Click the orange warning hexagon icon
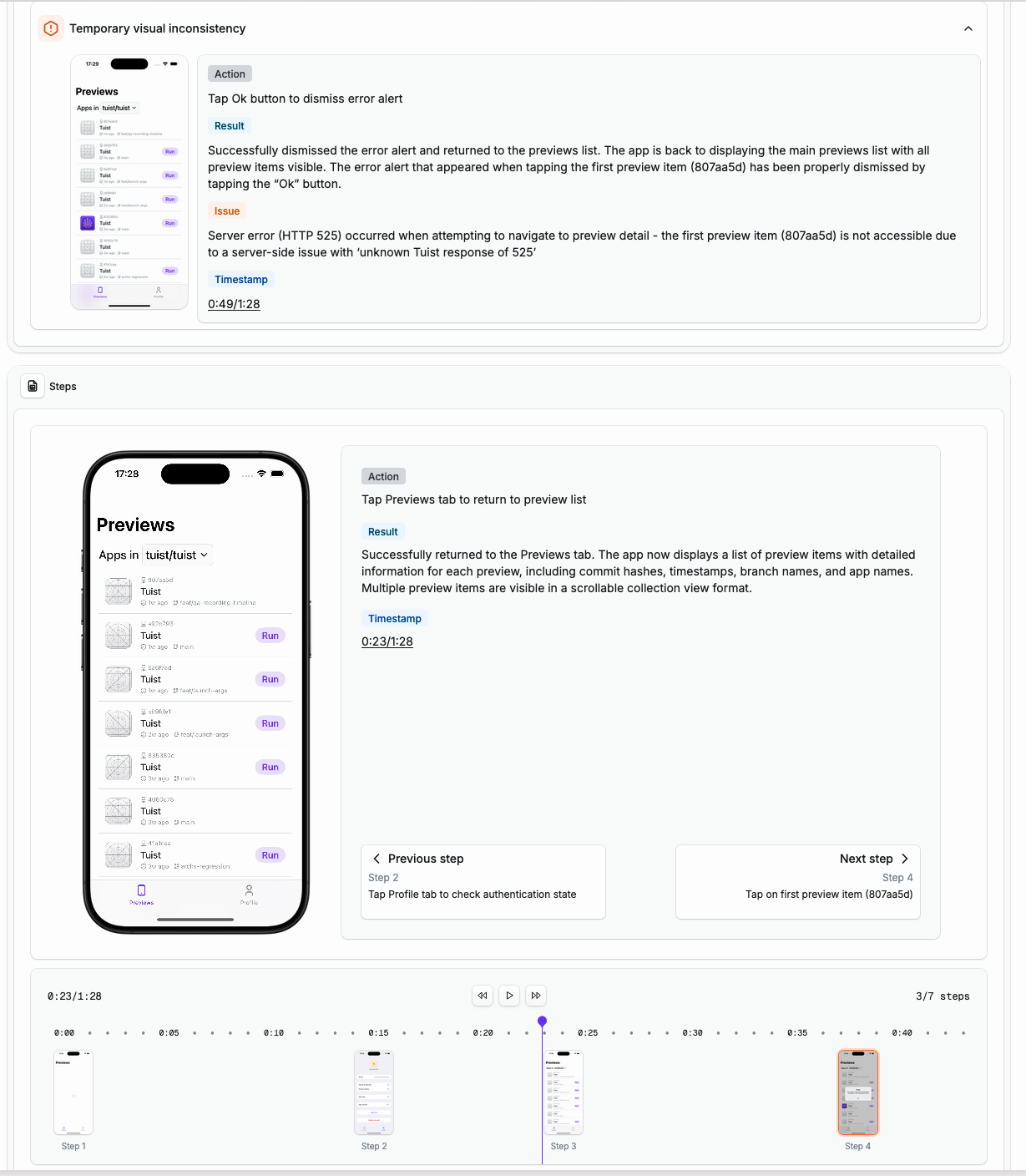Image resolution: width=1026 pixels, height=1176 pixels. tap(51, 28)
